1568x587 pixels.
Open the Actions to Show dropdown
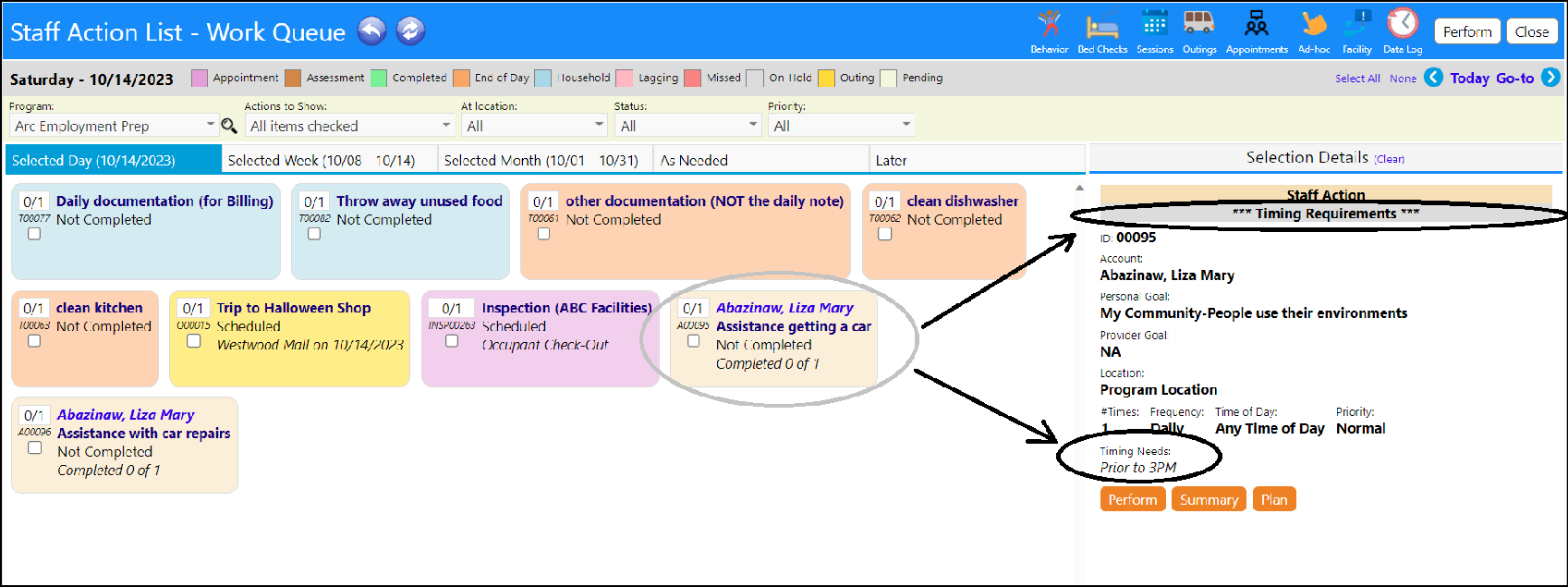tap(350, 126)
